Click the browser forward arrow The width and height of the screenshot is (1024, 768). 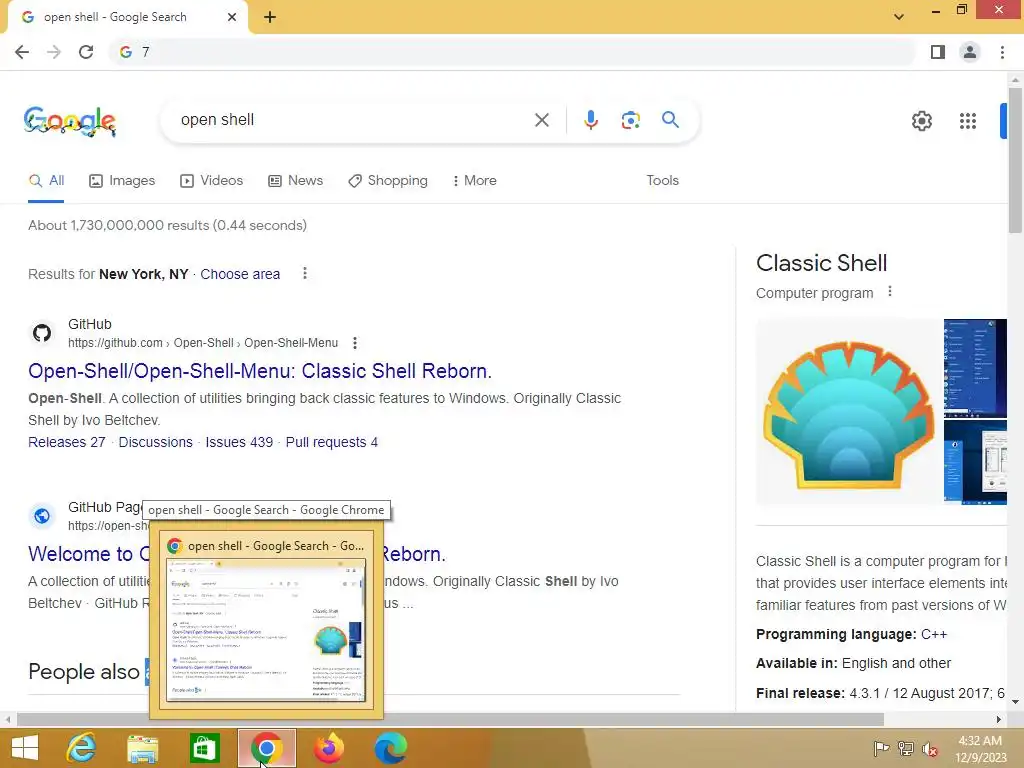coord(54,52)
